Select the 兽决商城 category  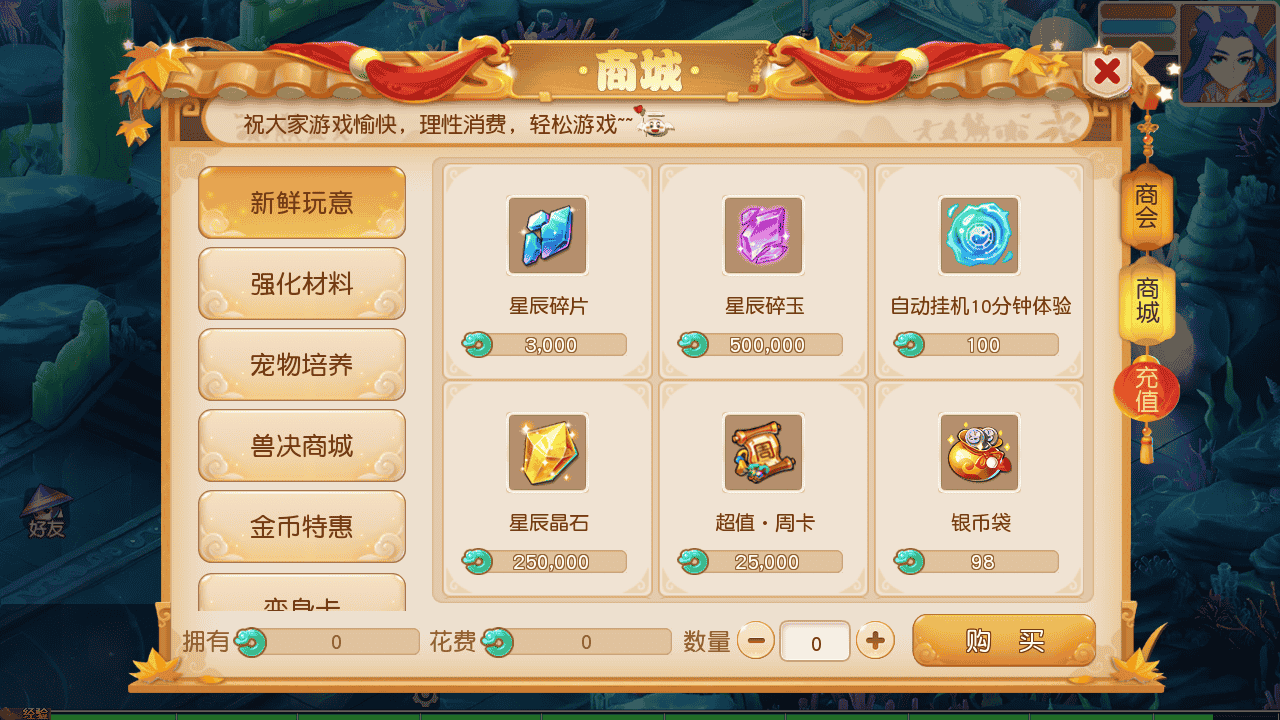(302, 446)
